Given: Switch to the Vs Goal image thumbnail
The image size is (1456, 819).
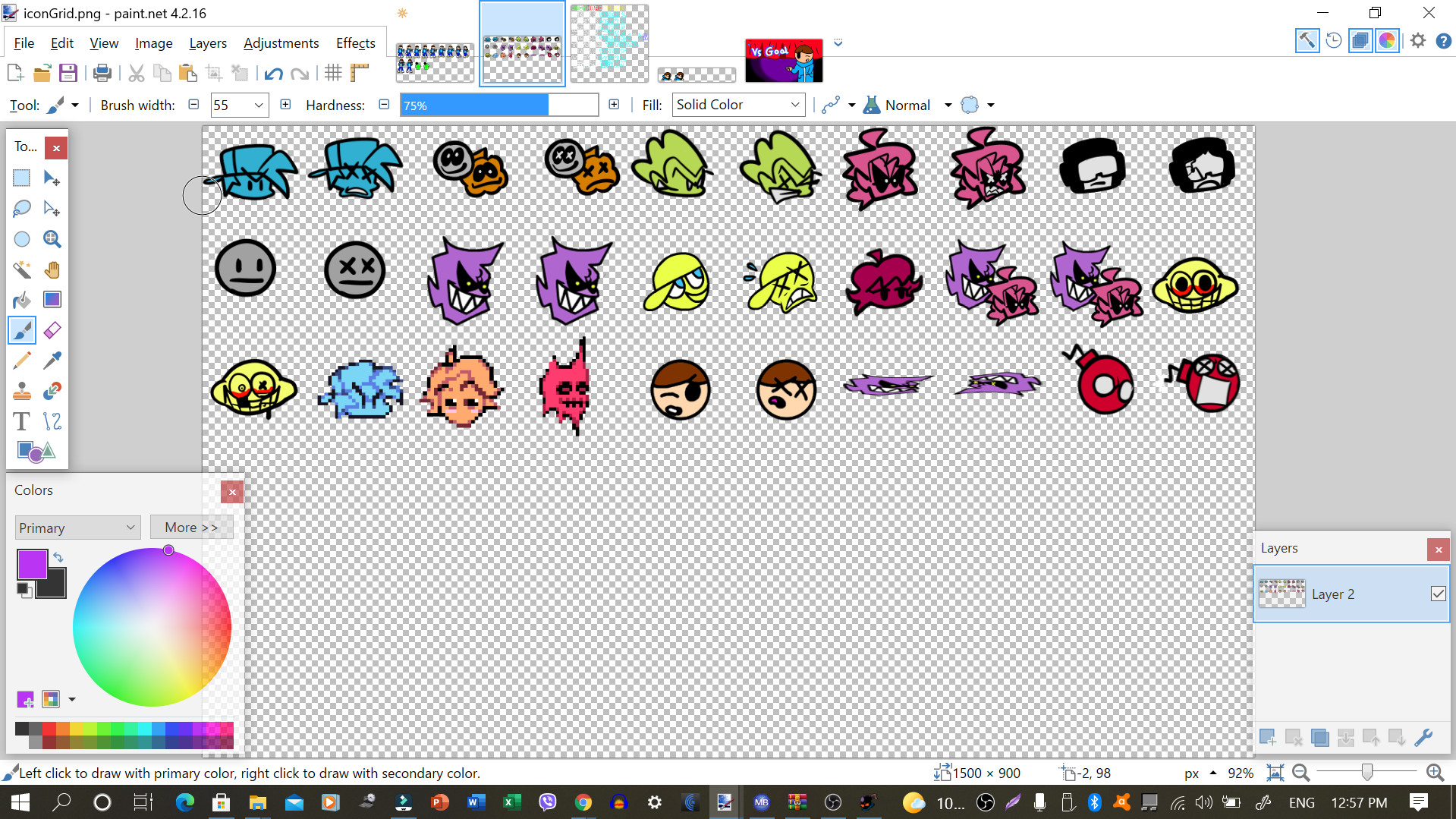Looking at the screenshot, I should point(784,61).
